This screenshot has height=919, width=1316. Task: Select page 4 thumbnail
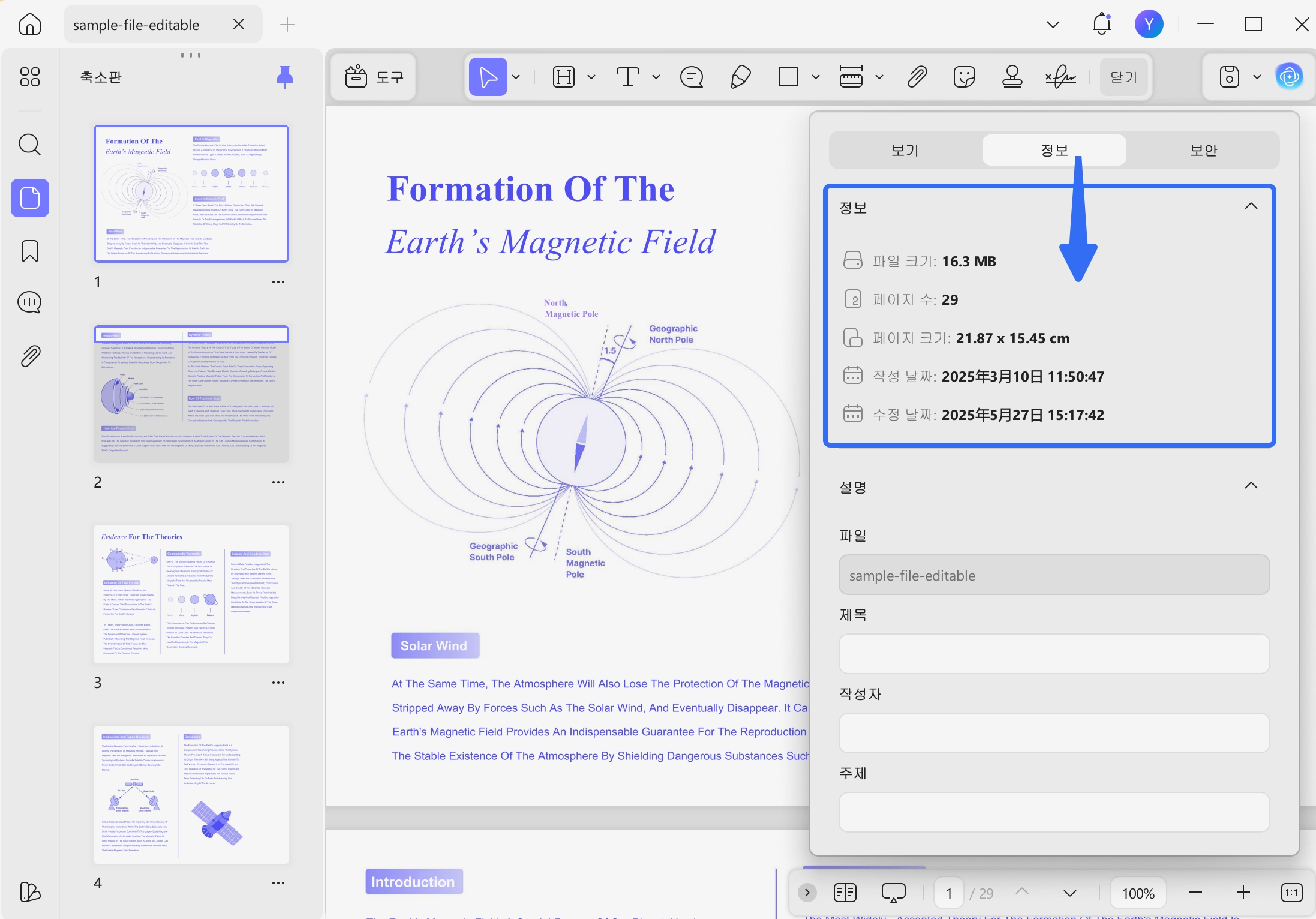point(191,795)
